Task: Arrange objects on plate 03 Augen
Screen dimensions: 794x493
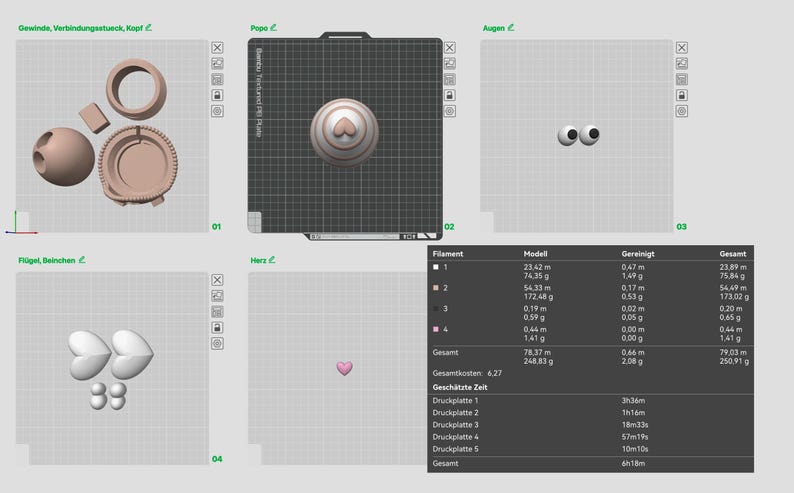Action: (682, 79)
